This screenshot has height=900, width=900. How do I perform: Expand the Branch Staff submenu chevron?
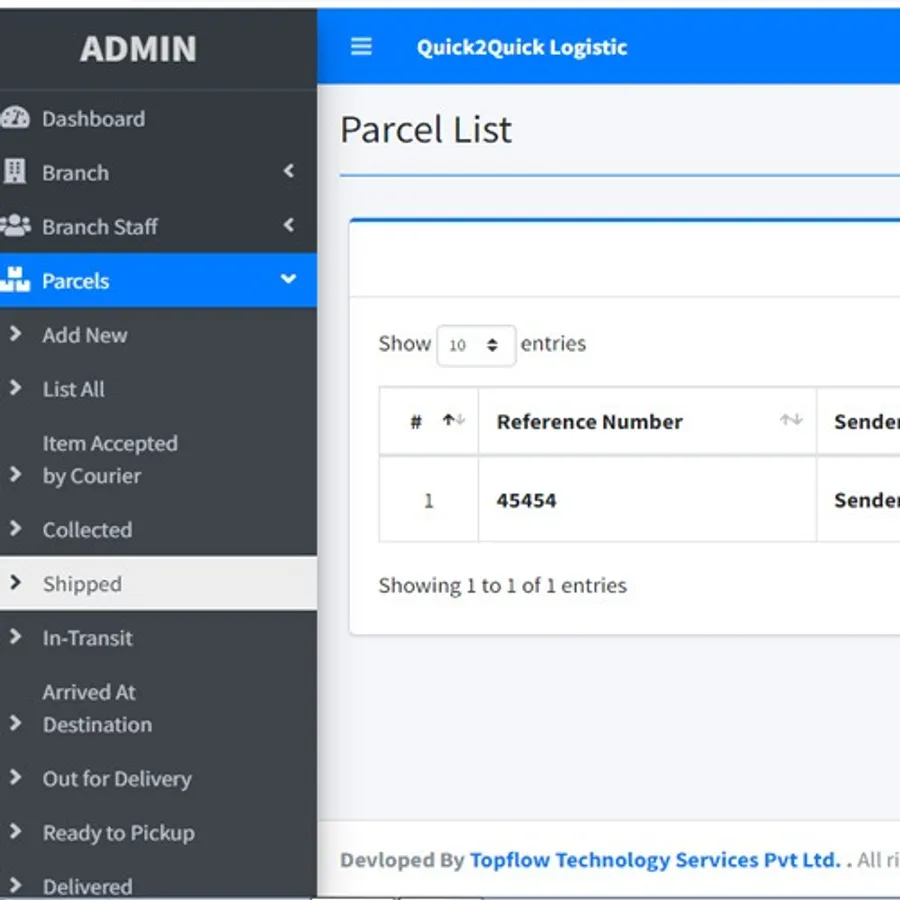(x=288, y=226)
